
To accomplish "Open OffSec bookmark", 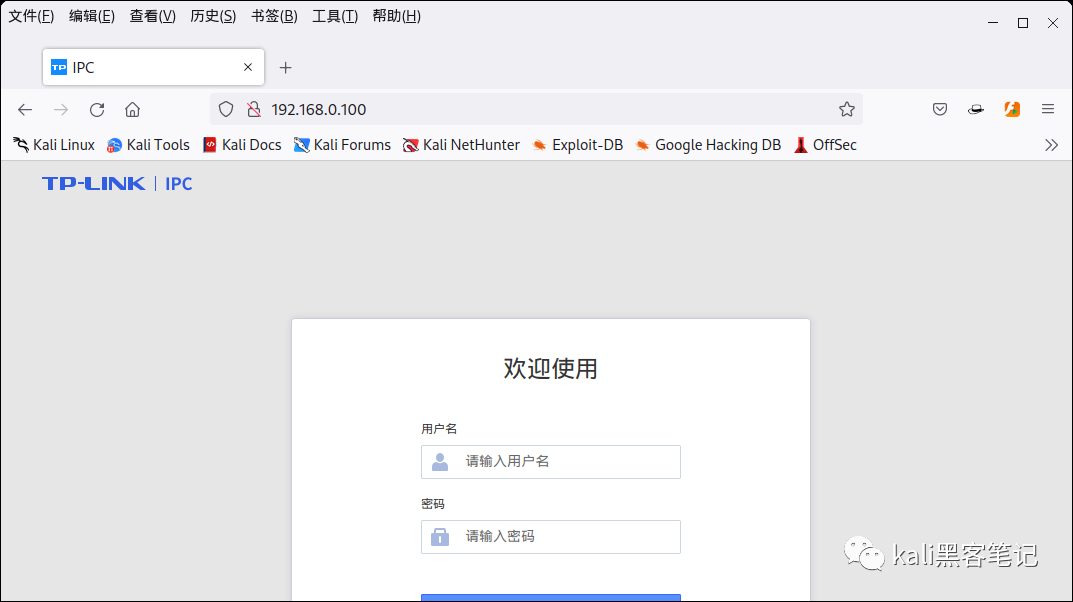I will [825, 145].
